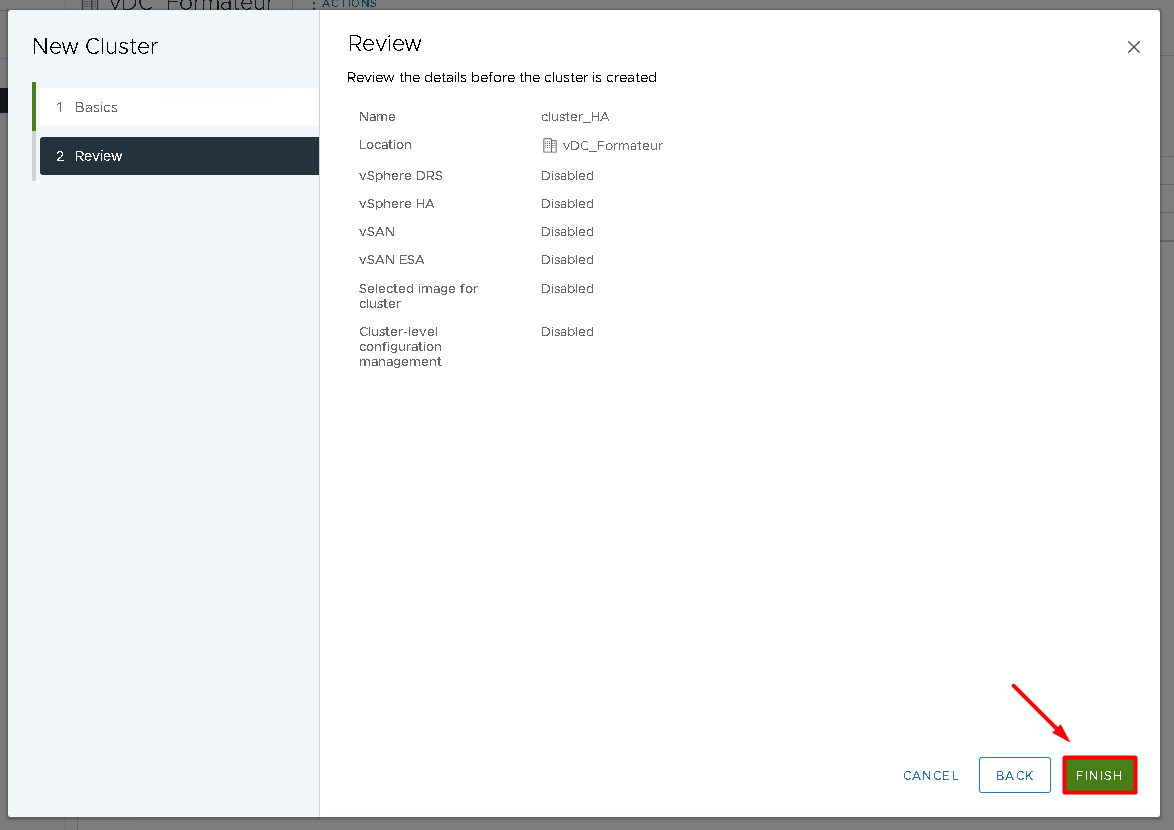Click the Disabled value for vSphere HA
Screen dimensions: 1174x830
[567, 204]
